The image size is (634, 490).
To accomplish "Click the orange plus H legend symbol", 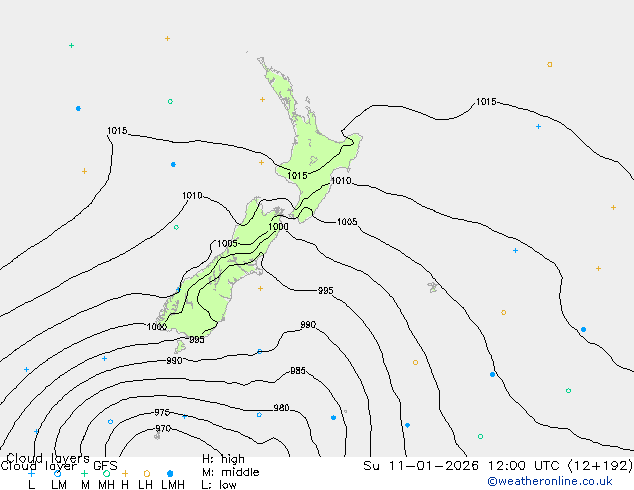I will click(x=125, y=473).
